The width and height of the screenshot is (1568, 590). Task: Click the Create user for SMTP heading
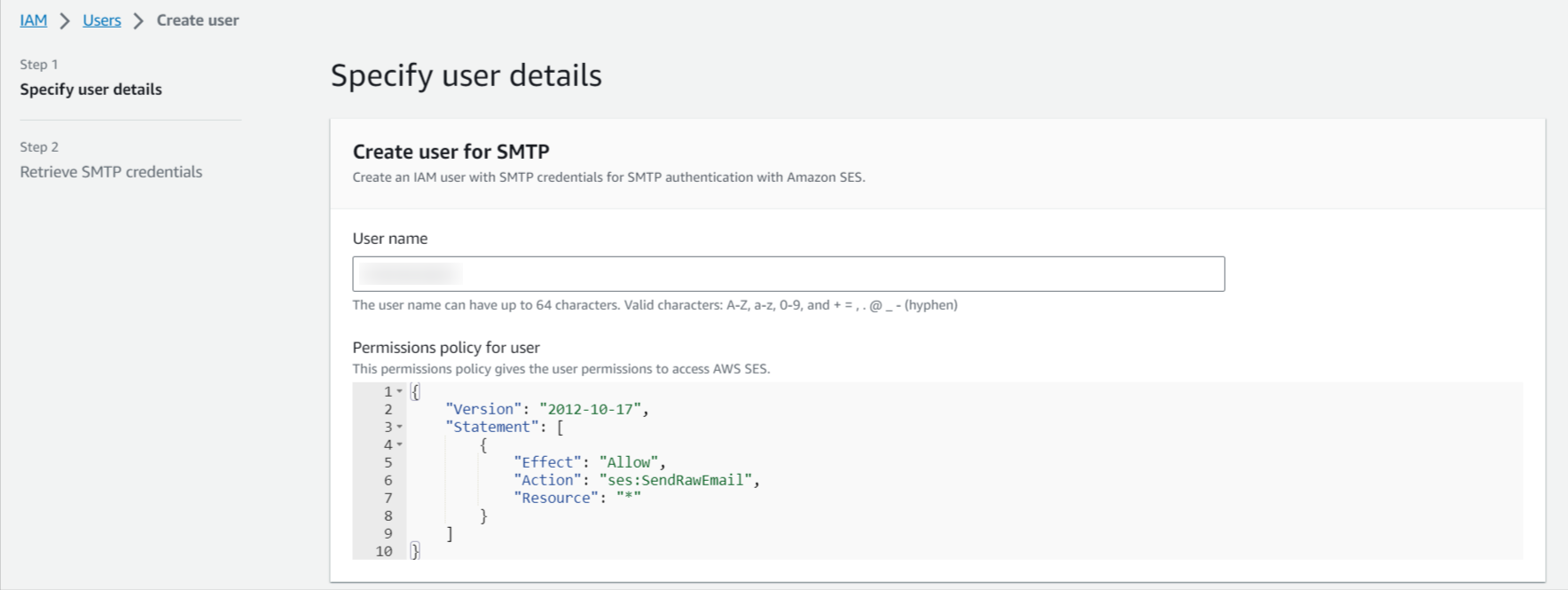point(451,152)
